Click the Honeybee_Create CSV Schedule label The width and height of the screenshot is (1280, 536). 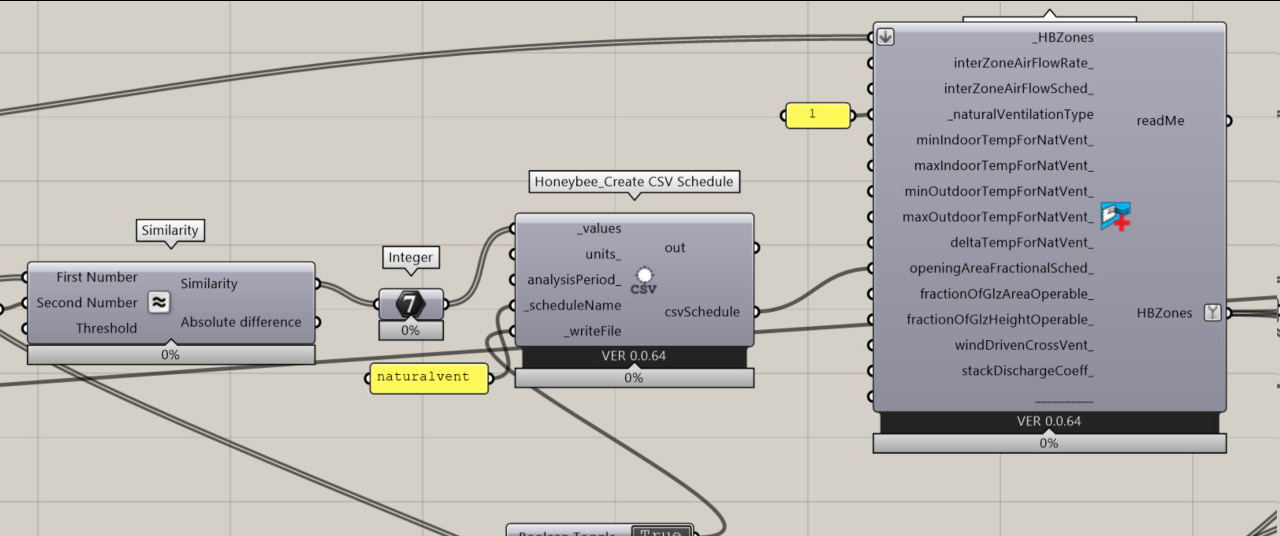(634, 182)
